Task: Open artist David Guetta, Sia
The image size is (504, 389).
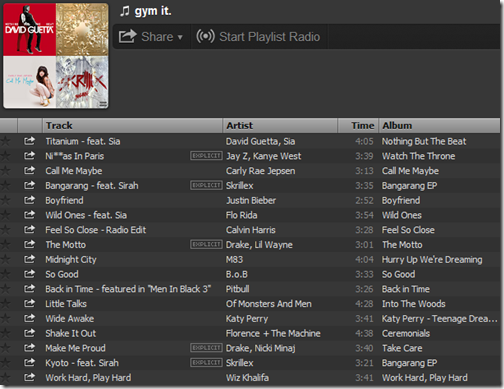Action: [x=260, y=141]
